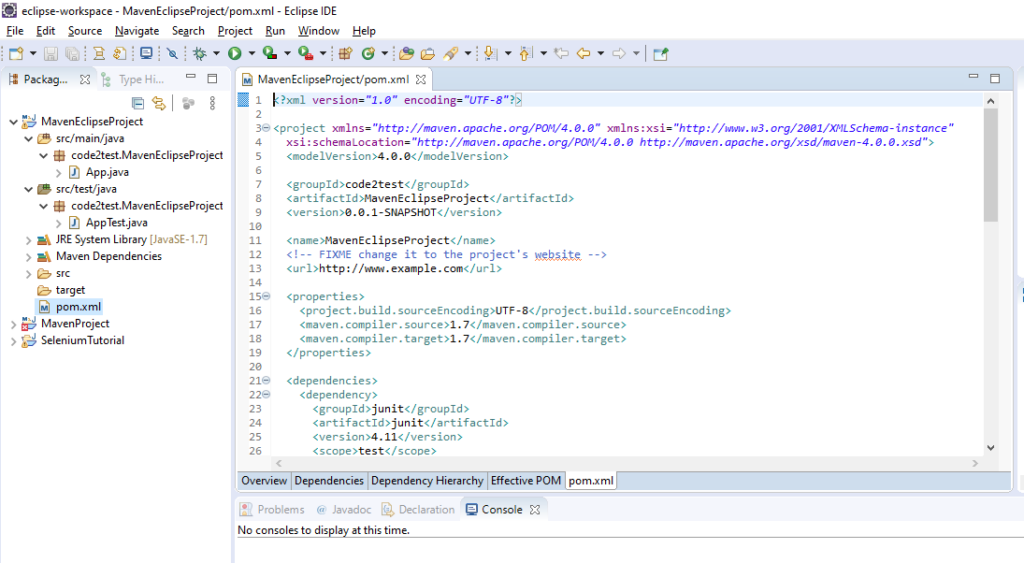Collapse the MavenEclipseProject tree node
The height and width of the screenshot is (563, 1024).
pyautogui.click(x=13, y=121)
